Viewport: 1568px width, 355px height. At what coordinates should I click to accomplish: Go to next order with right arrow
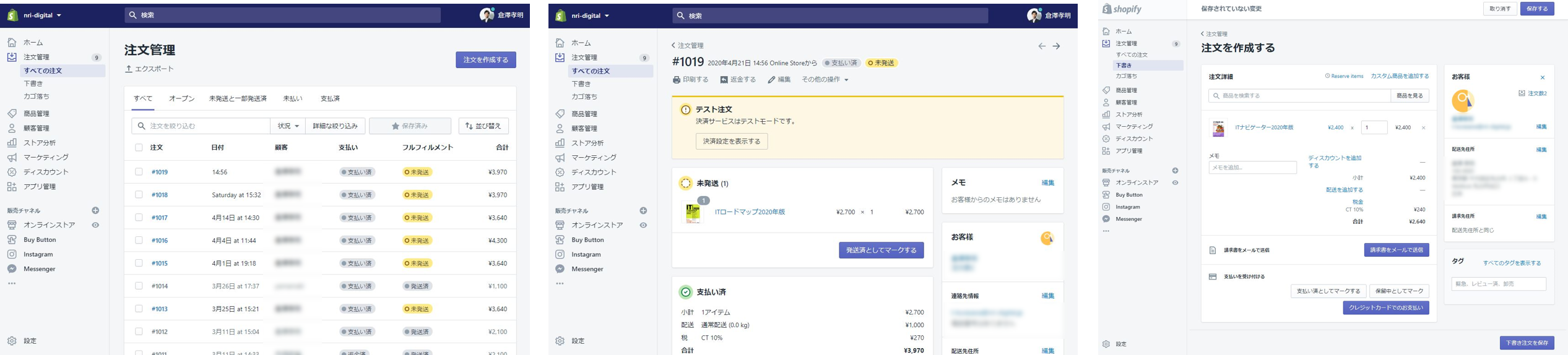pyautogui.click(x=1057, y=46)
